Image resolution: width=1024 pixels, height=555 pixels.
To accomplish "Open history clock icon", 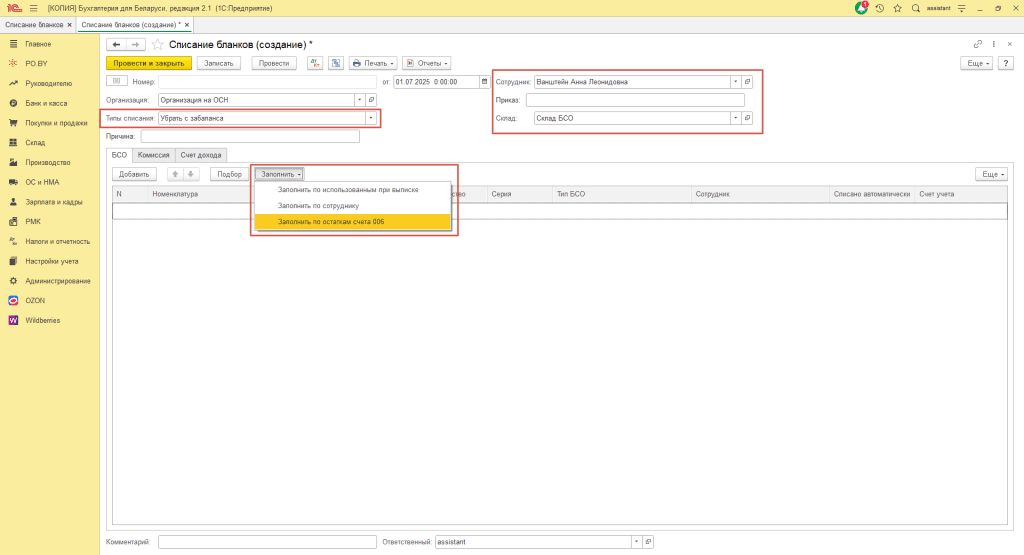I will coord(880,8).
